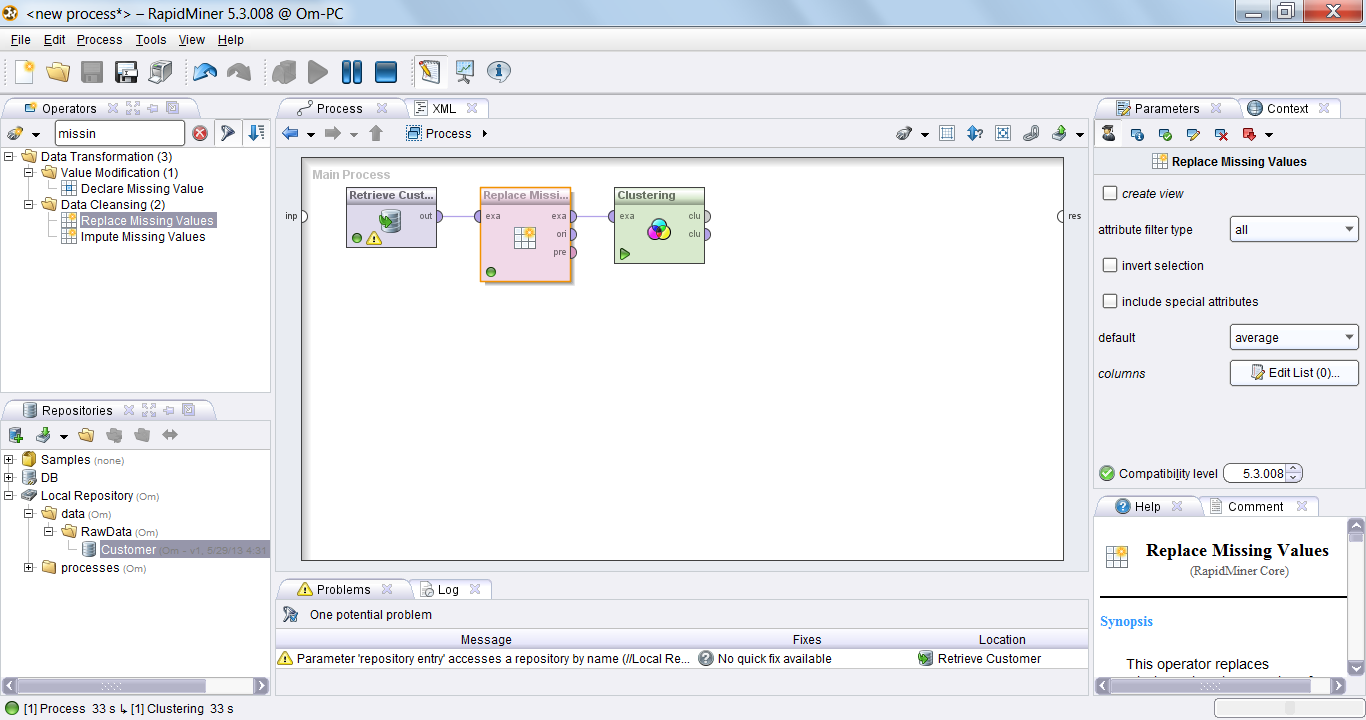Switch to the XML tab
The width and height of the screenshot is (1366, 720).
444,108
